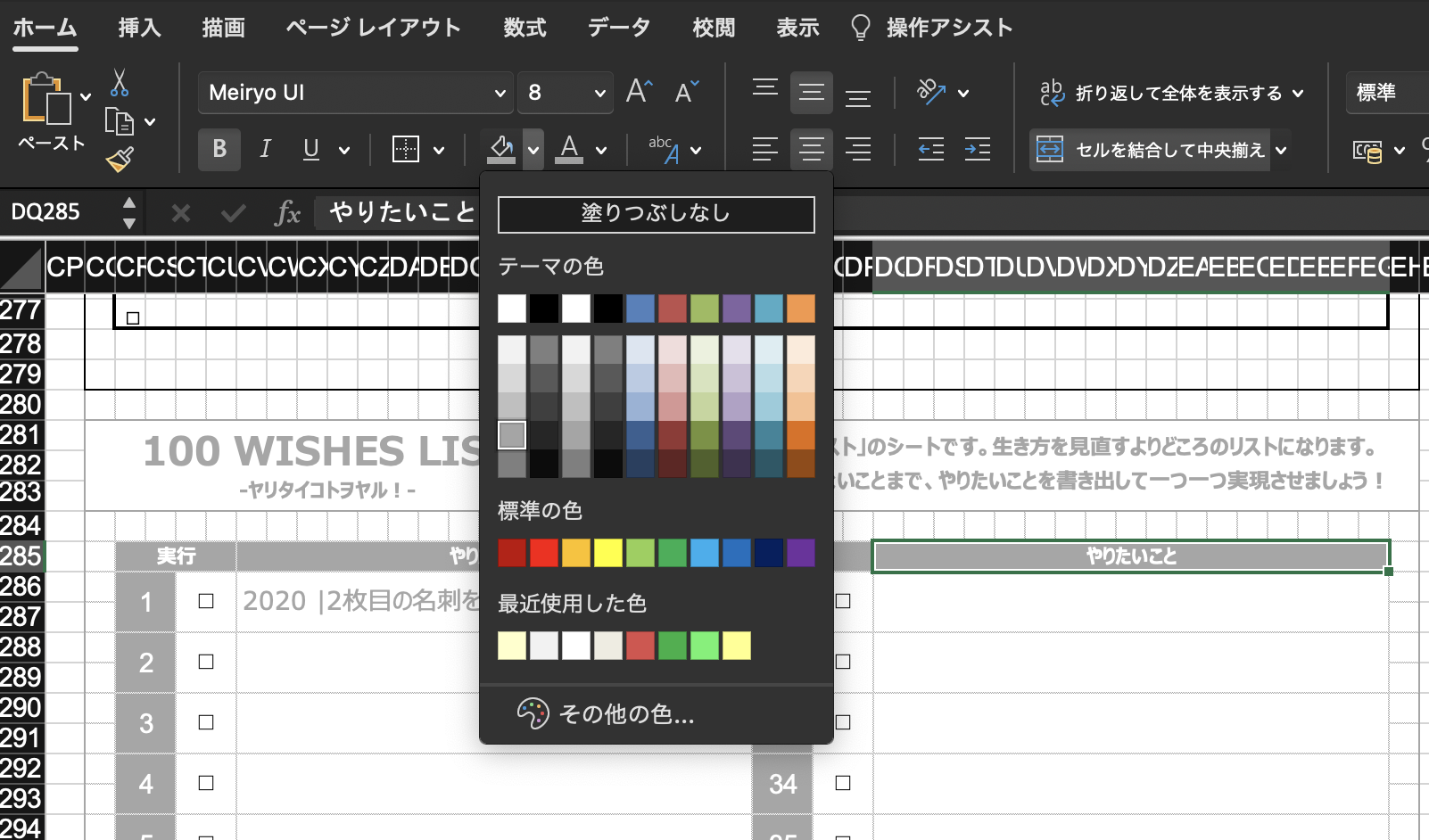This screenshot has height=840, width=1429.
Task: Toggle italic formatting
Action: (x=265, y=149)
